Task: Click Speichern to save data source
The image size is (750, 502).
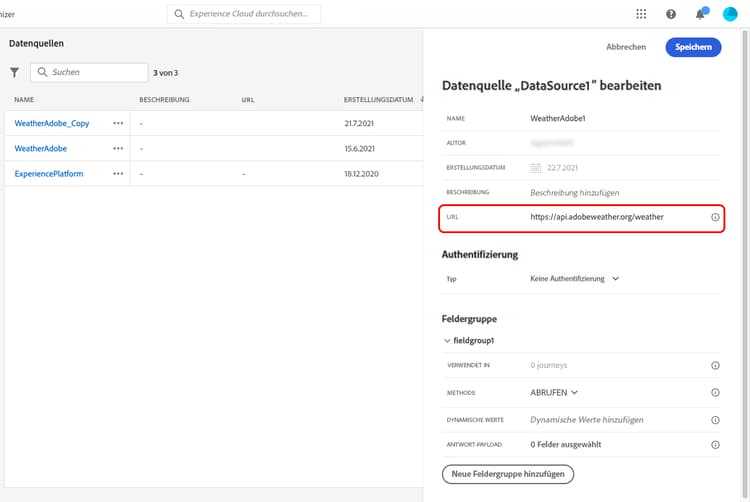Action: 693,47
